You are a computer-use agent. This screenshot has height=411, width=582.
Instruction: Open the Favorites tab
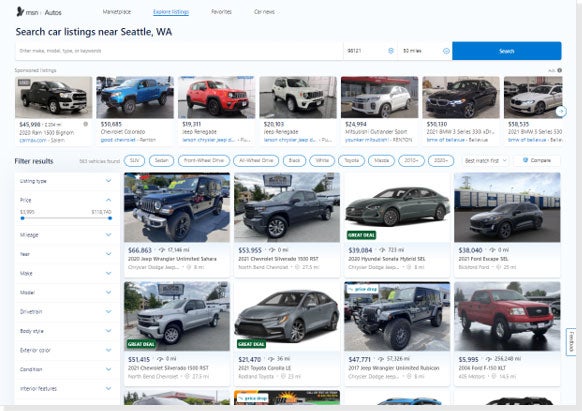(221, 12)
